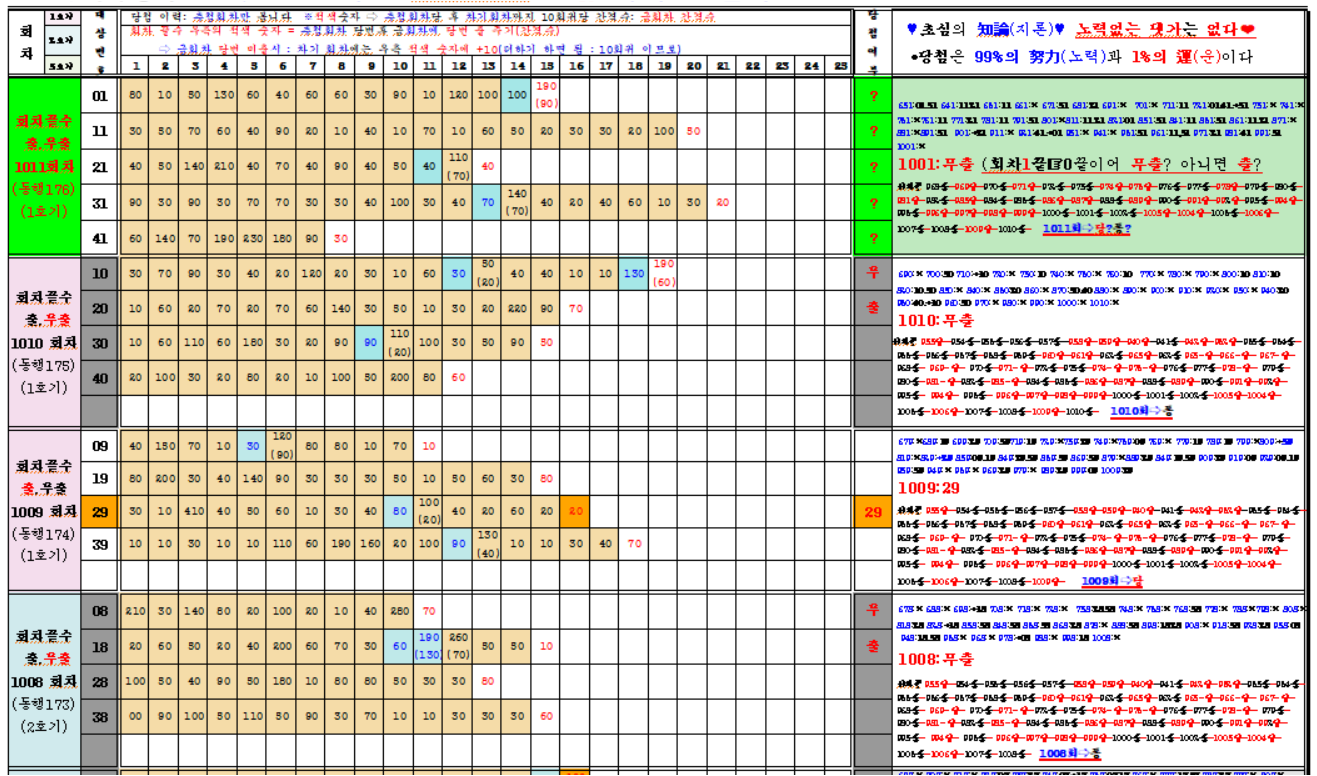Click the motto header beginning with ♥초심의
The image size is (1317, 776).
tap(1080, 29)
